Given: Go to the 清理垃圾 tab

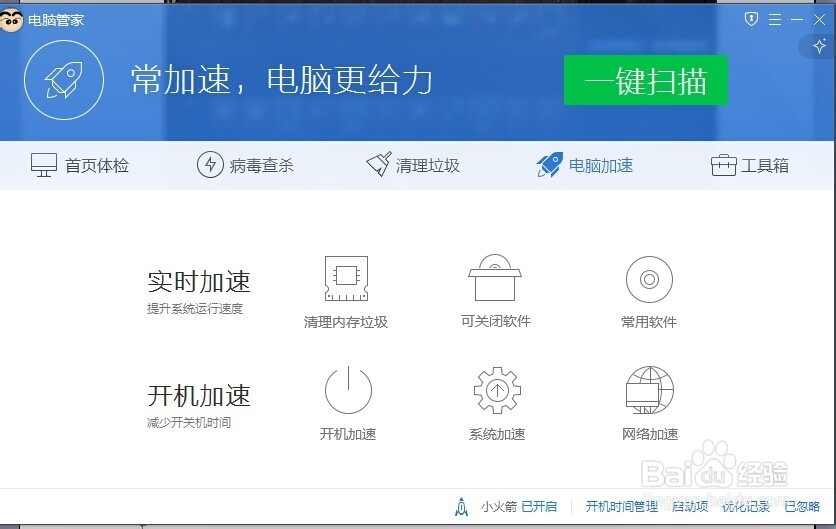Looking at the screenshot, I should pos(413,164).
